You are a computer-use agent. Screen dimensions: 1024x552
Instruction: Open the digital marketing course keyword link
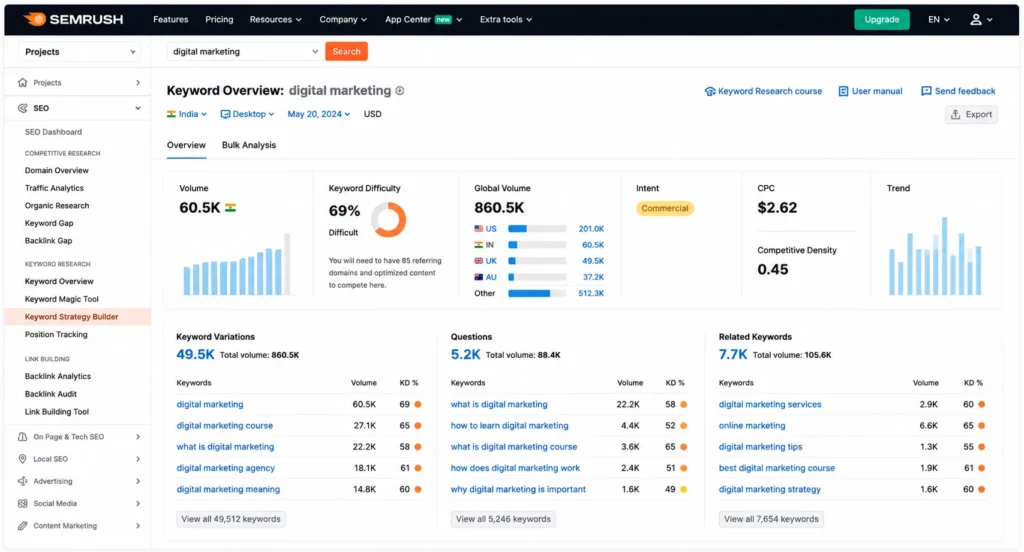[225, 425]
